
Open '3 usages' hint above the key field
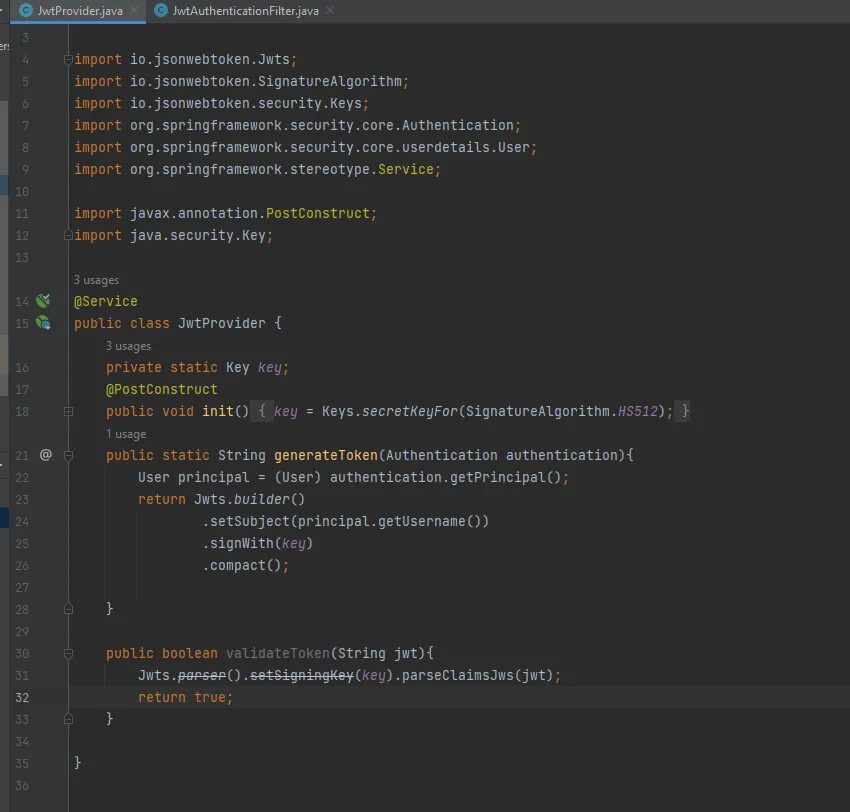click(x=128, y=346)
